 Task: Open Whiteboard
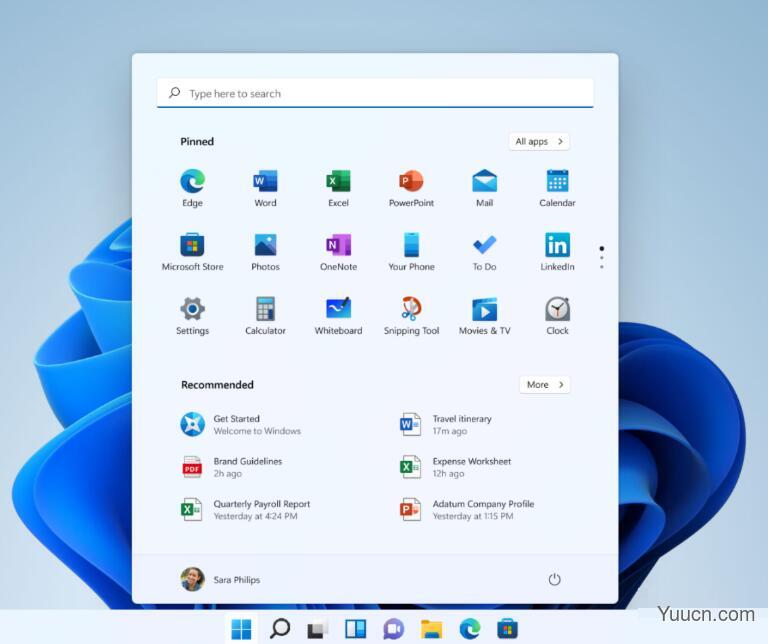tap(338, 316)
